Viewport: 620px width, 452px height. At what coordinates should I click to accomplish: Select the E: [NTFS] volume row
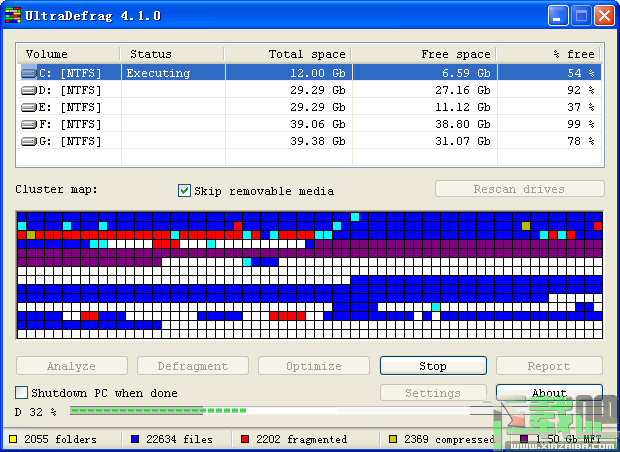coord(309,108)
